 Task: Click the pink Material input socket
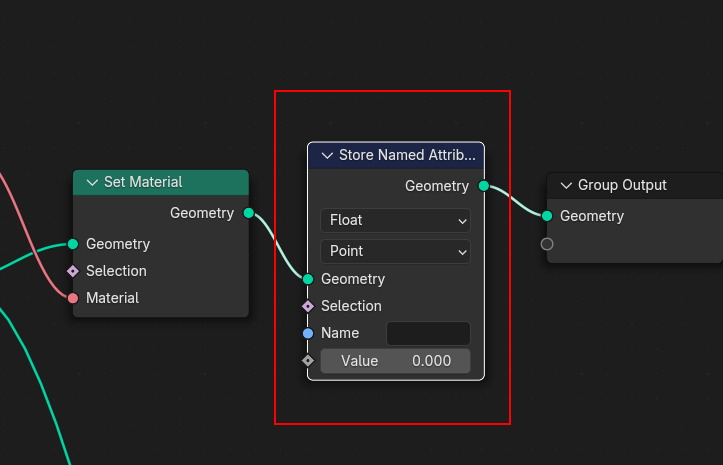73,298
